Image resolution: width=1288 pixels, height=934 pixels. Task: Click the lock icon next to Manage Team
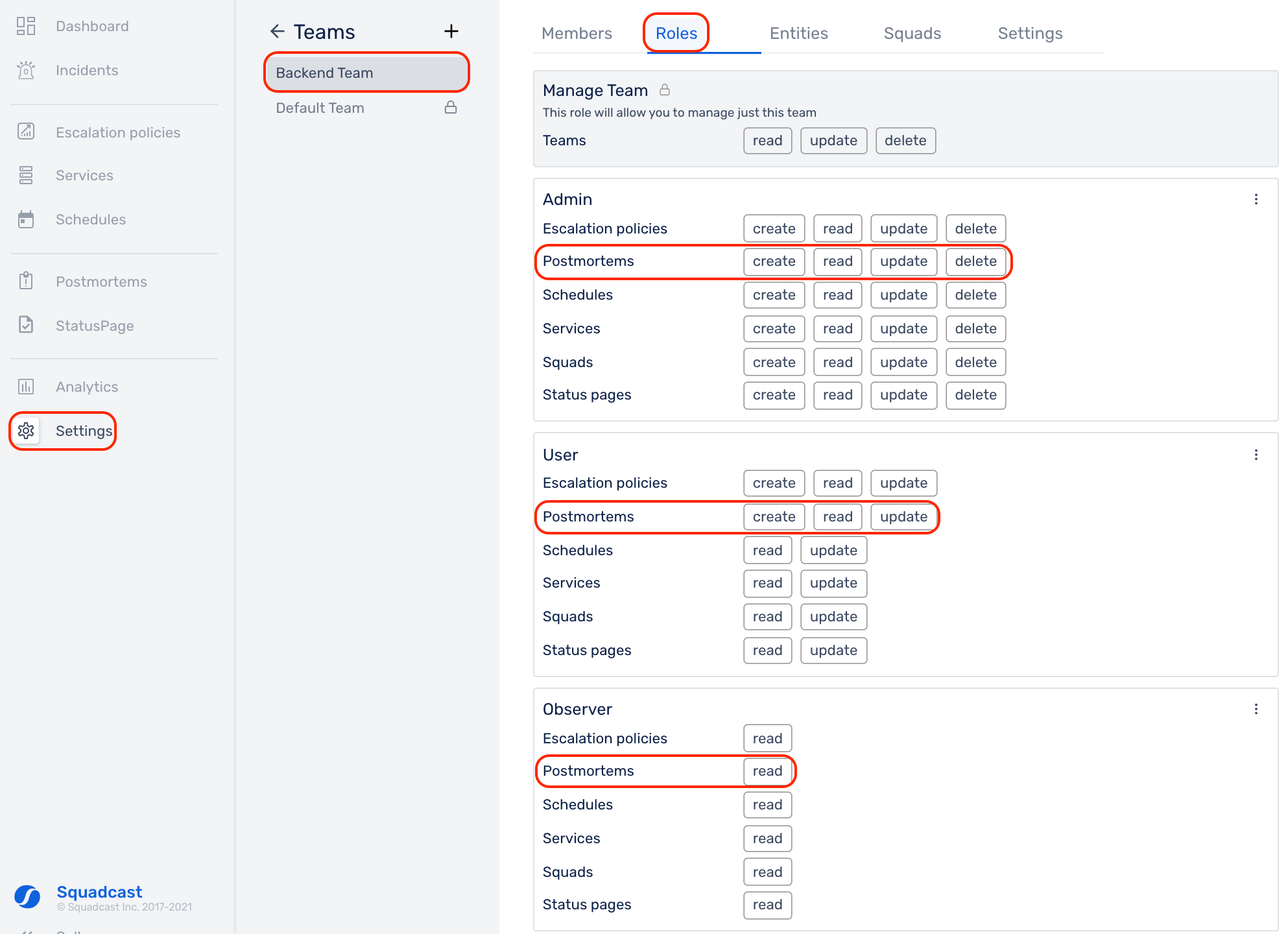click(x=665, y=90)
